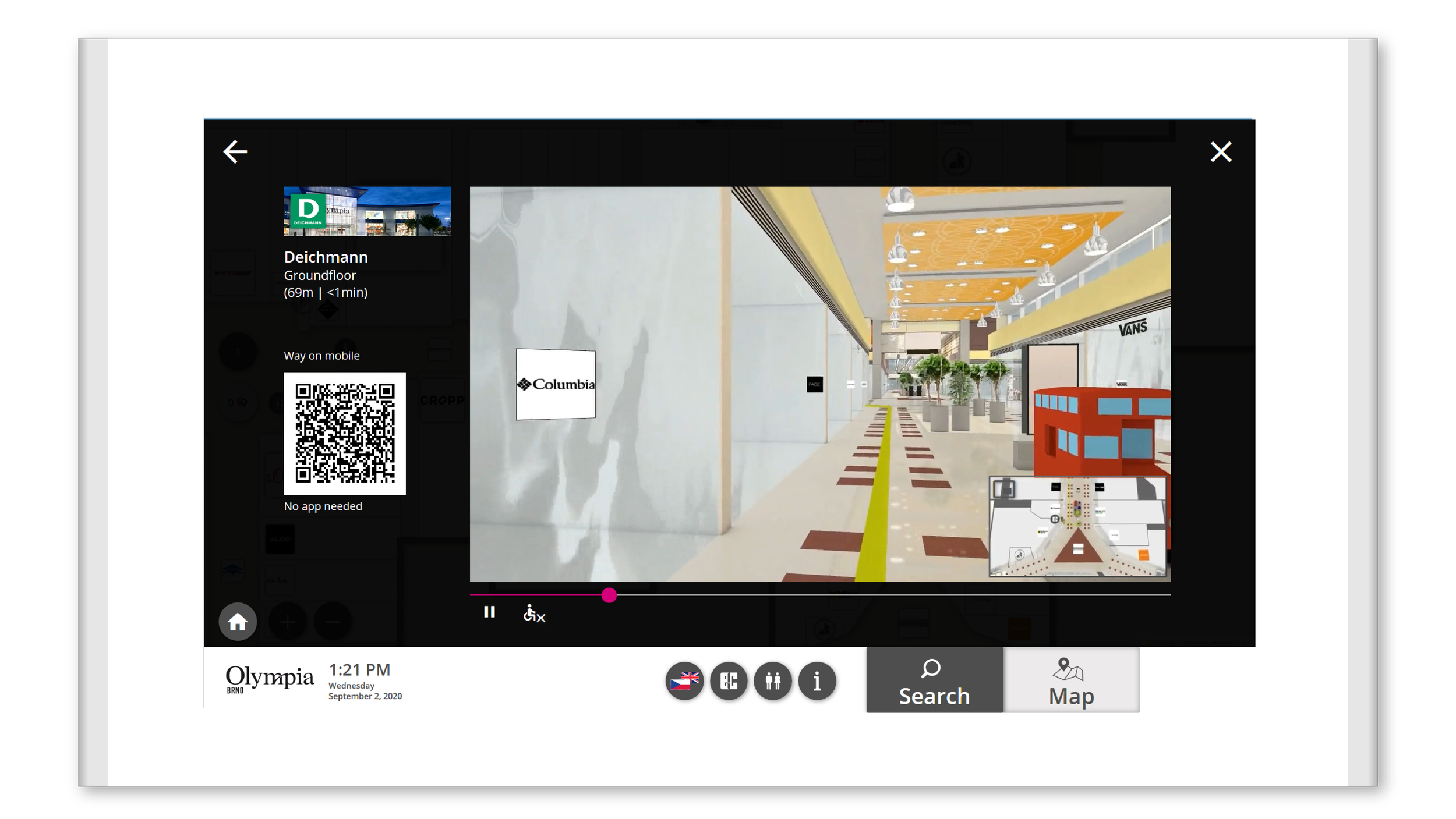
Task: Switch to the Map tab
Action: click(x=1071, y=680)
